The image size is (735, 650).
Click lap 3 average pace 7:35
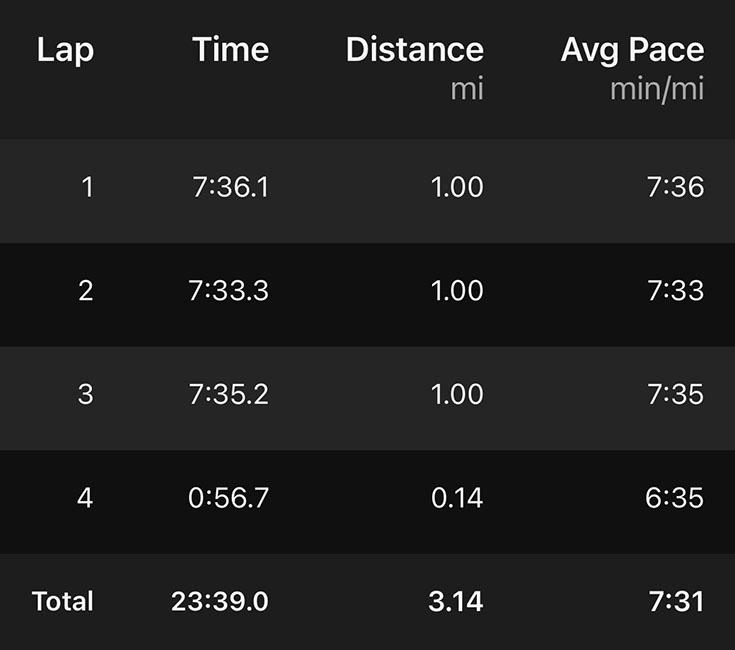tap(675, 394)
